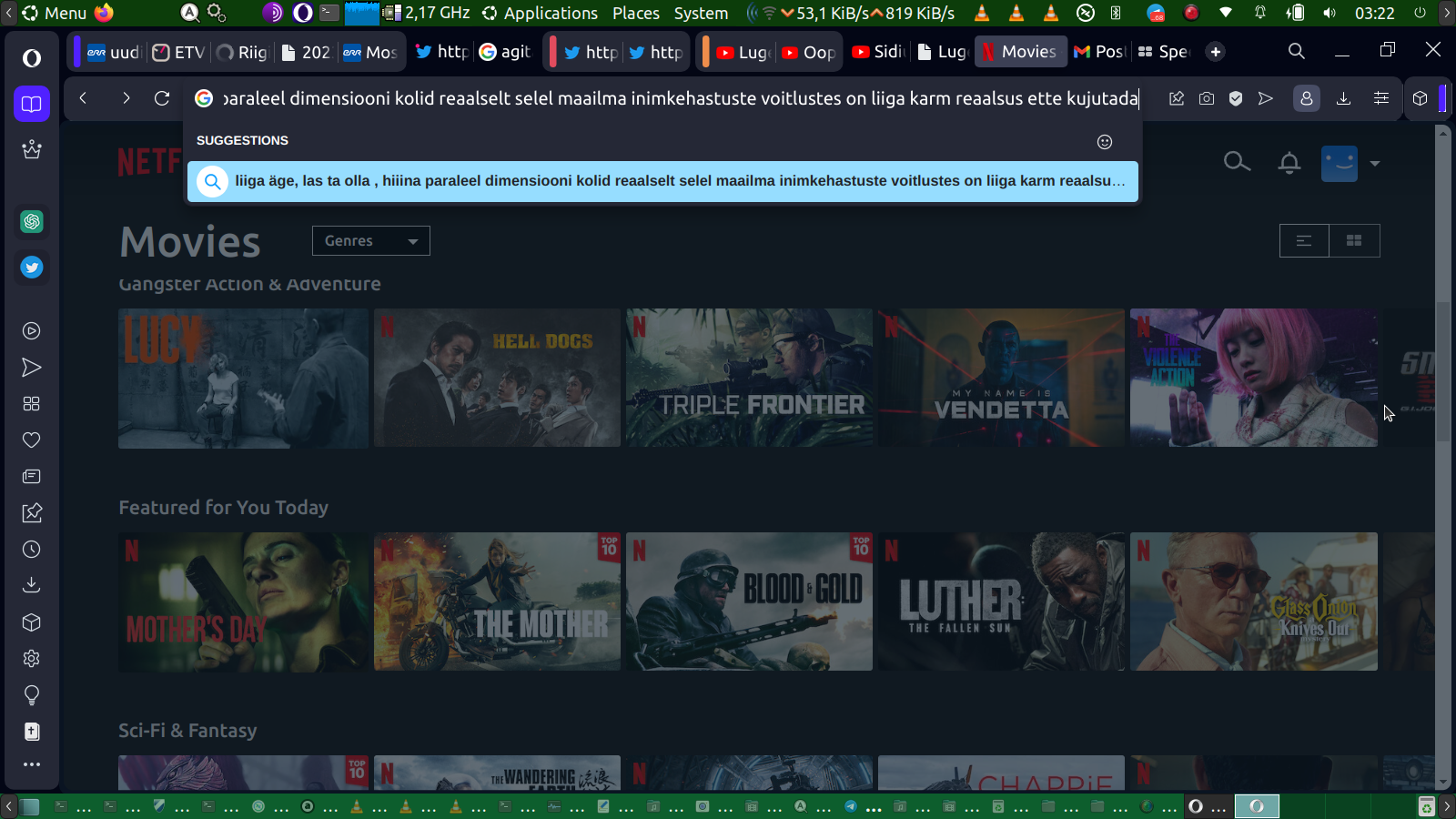Open the Opera account profile button
The image size is (1456, 819).
(1307, 98)
